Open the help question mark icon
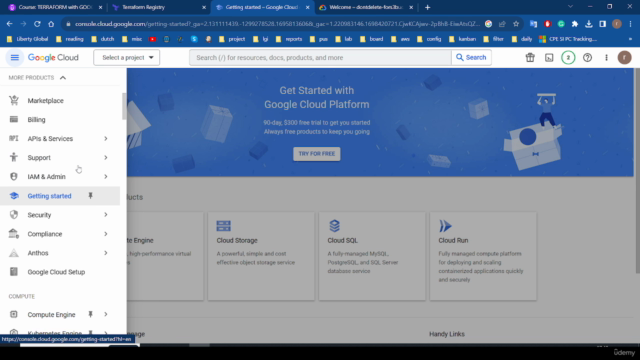Image resolution: width=640 pixels, height=360 pixels. [587, 58]
